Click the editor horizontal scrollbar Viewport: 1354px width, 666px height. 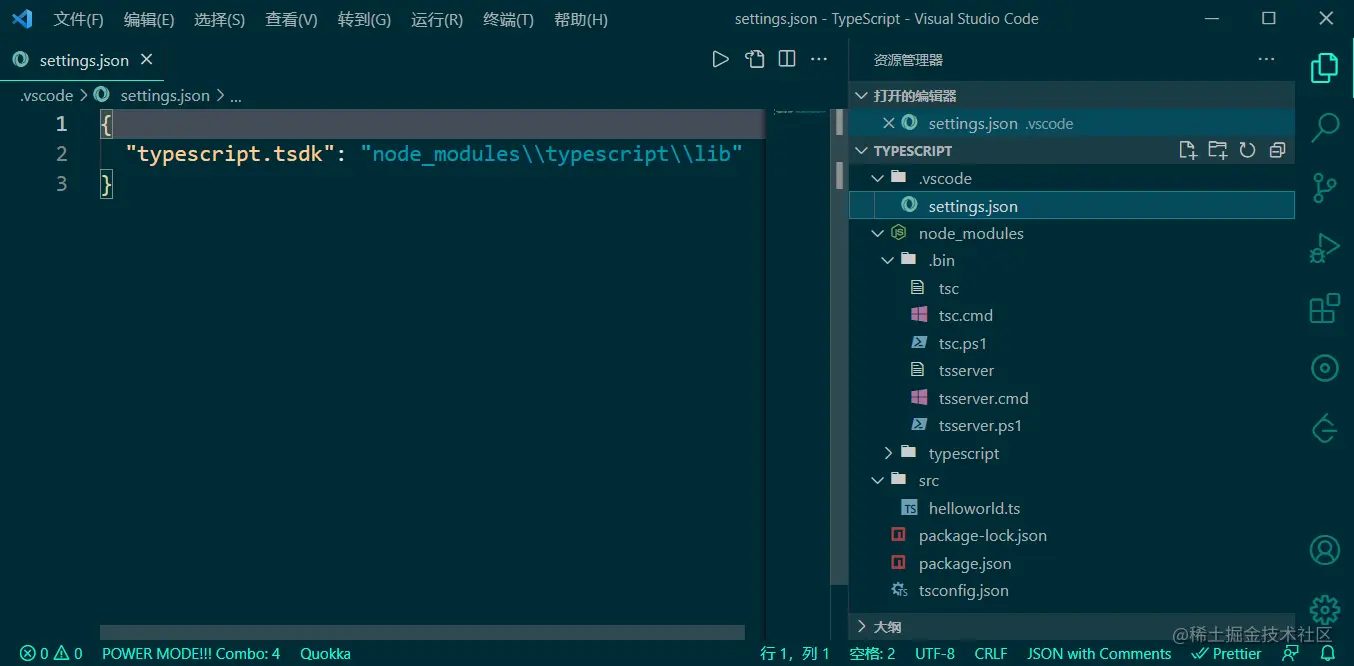coord(422,632)
